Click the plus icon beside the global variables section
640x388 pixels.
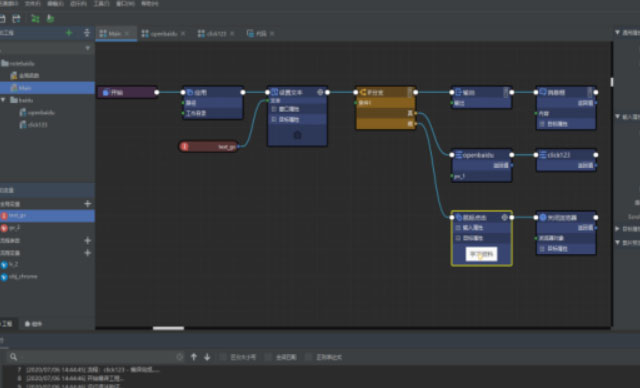point(87,204)
